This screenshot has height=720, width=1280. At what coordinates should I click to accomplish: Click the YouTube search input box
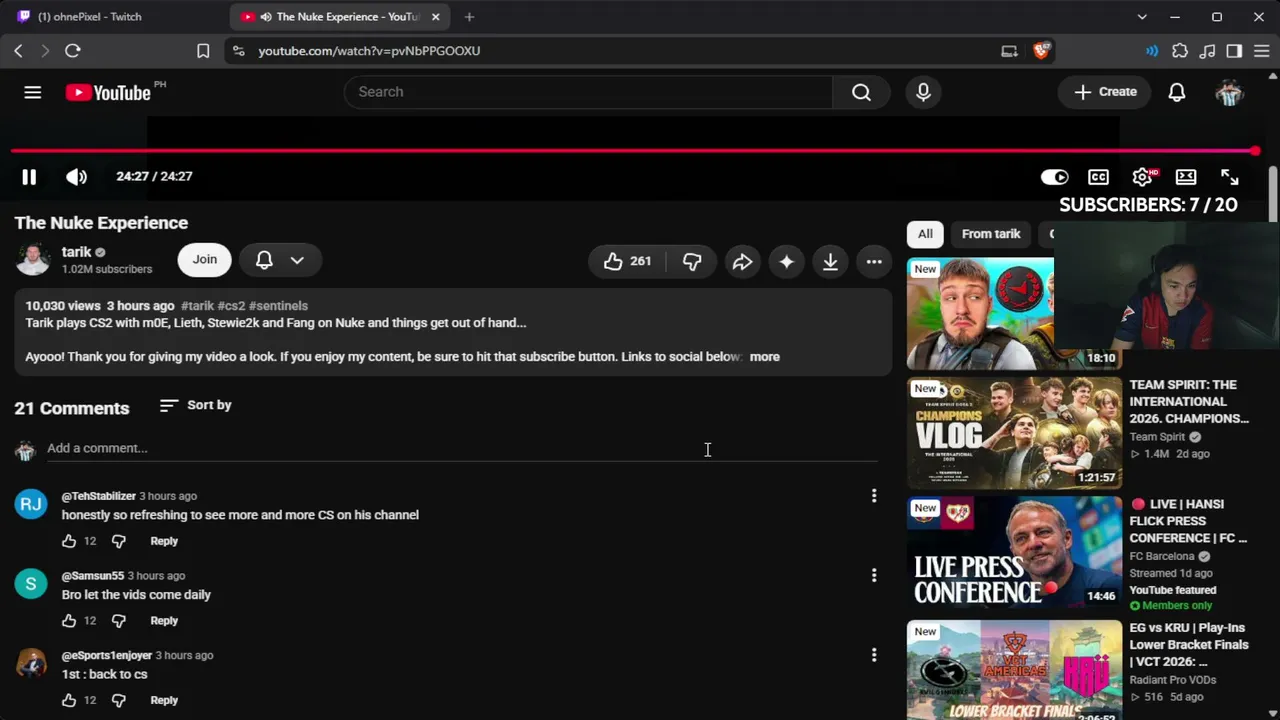(588, 92)
